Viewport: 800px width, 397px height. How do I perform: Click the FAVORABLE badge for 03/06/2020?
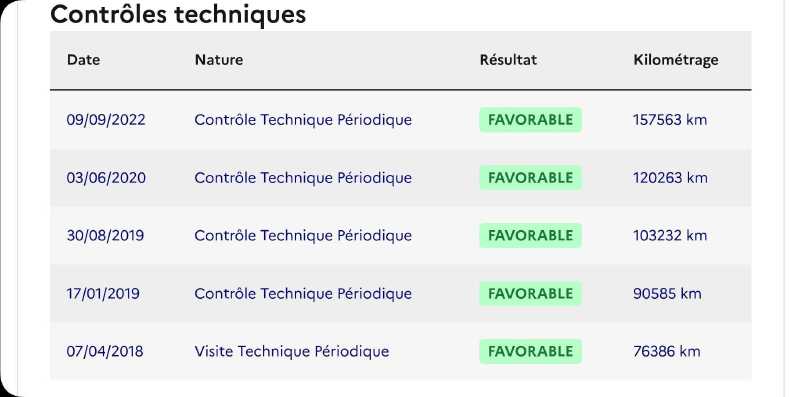531,178
